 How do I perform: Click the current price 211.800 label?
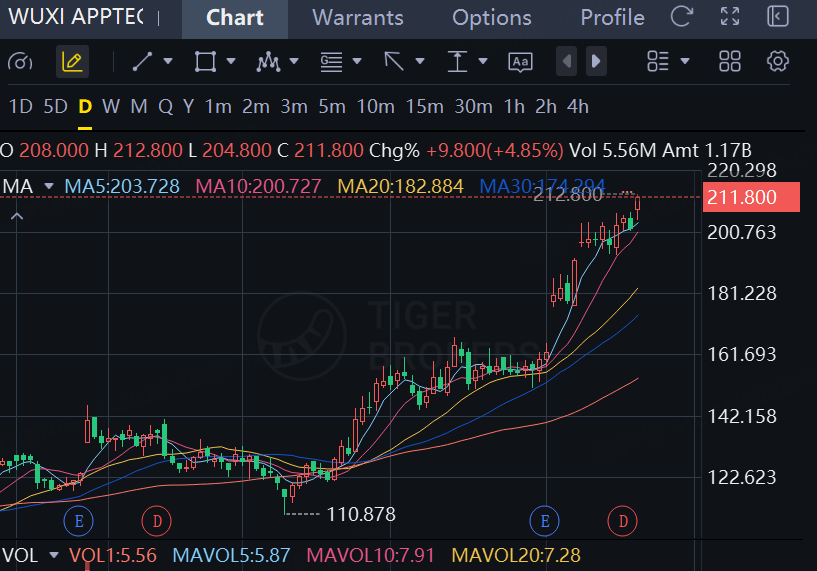point(751,197)
